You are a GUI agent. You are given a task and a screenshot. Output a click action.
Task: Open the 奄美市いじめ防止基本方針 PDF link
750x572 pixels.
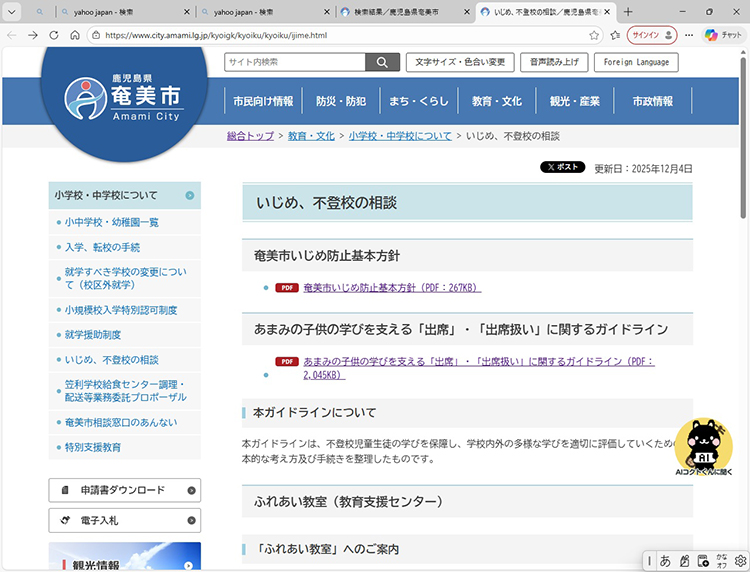tap(392, 288)
